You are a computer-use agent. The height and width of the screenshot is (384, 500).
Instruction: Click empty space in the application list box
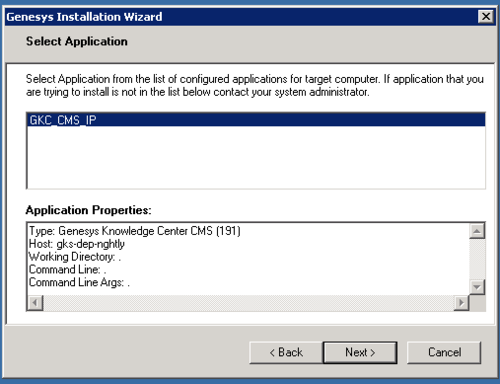pos(256,157)
